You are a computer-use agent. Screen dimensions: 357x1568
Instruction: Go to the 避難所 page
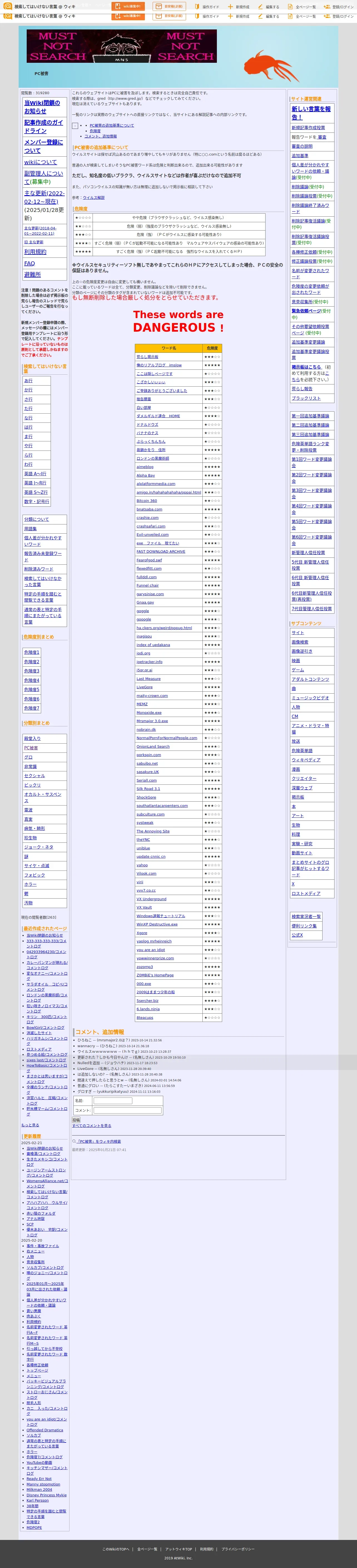click(32, 274)
